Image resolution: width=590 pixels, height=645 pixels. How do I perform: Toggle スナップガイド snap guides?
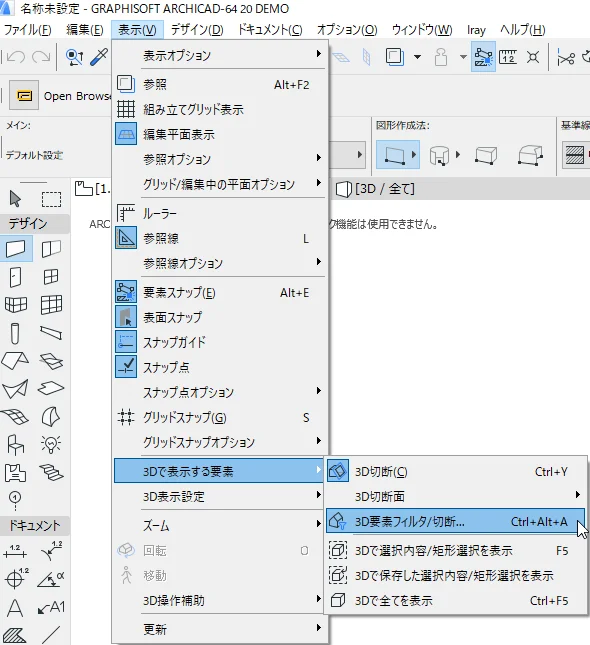tap(219, 342)
